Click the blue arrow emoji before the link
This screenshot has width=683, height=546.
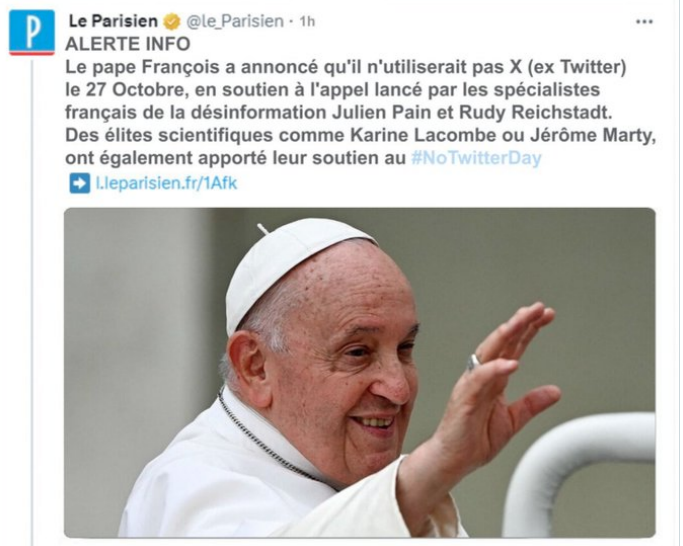[80, 183]
